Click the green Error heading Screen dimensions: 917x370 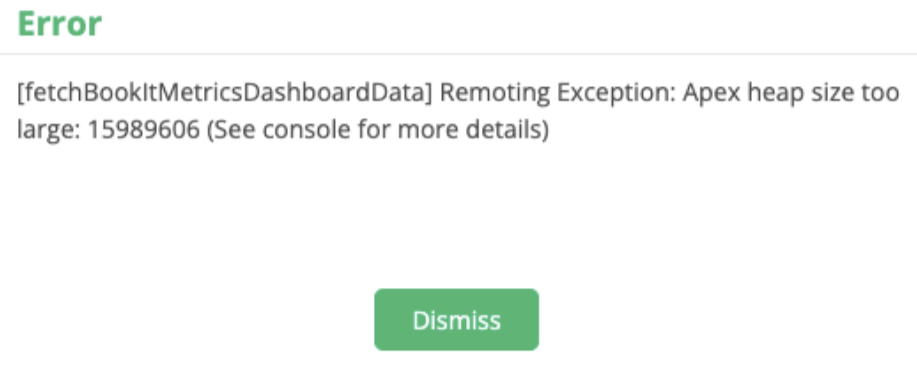(x=60, y=24)
